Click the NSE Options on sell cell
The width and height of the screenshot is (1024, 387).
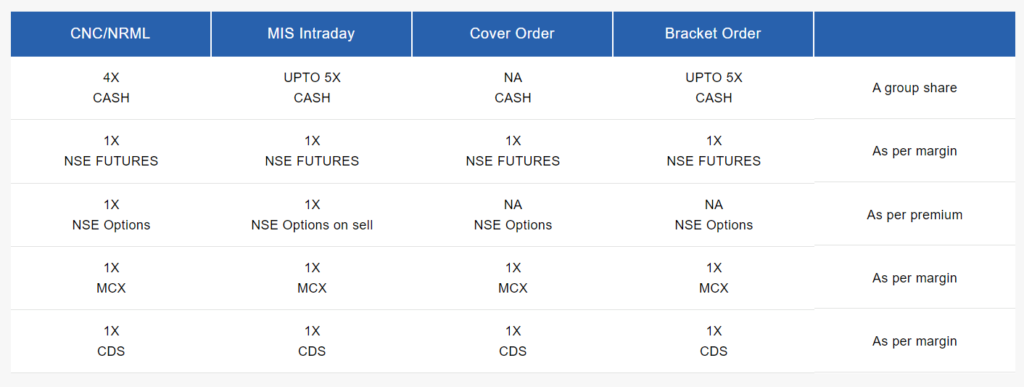[x=312, y=215]
